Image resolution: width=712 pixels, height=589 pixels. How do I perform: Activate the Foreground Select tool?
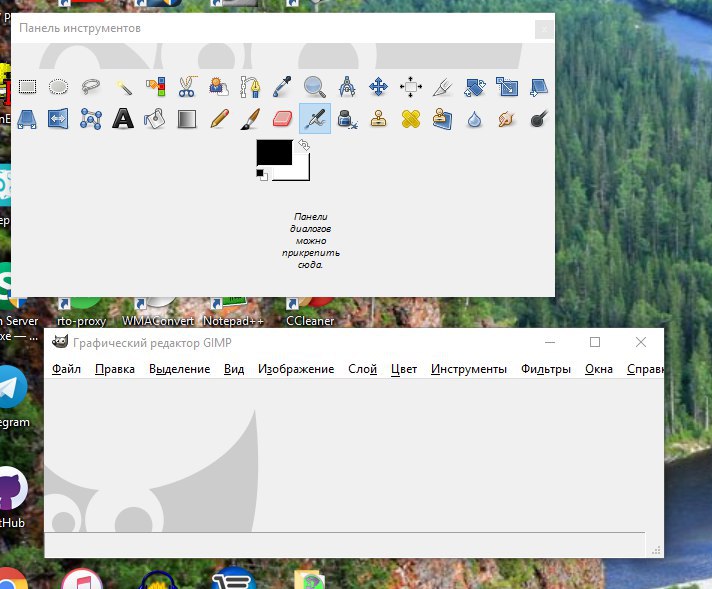(219, 86)
